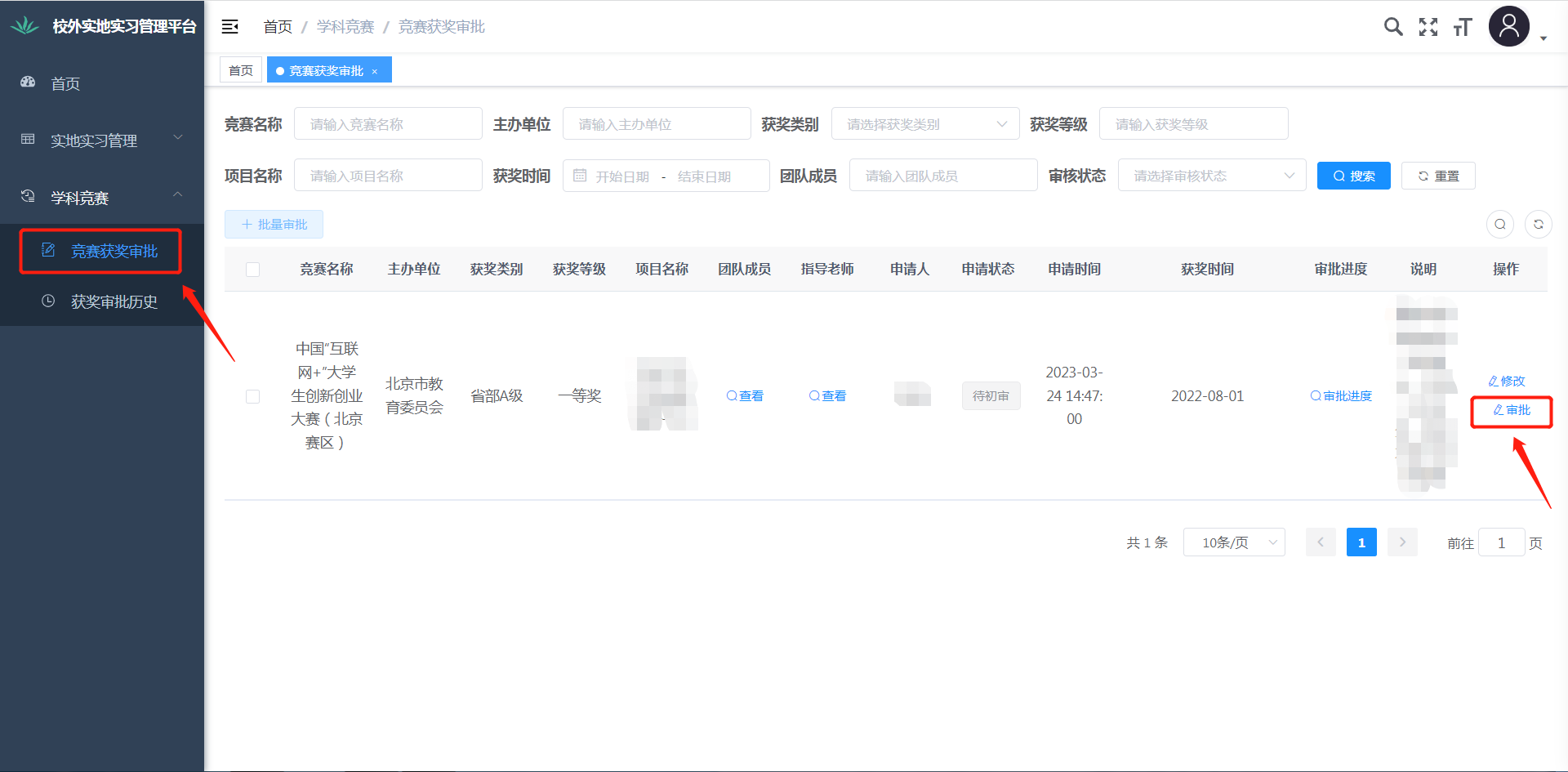The height and width of the screenshot is (772, 1568).
Task: Open the 获奖类别 dropdown
Action: [924, 124]
